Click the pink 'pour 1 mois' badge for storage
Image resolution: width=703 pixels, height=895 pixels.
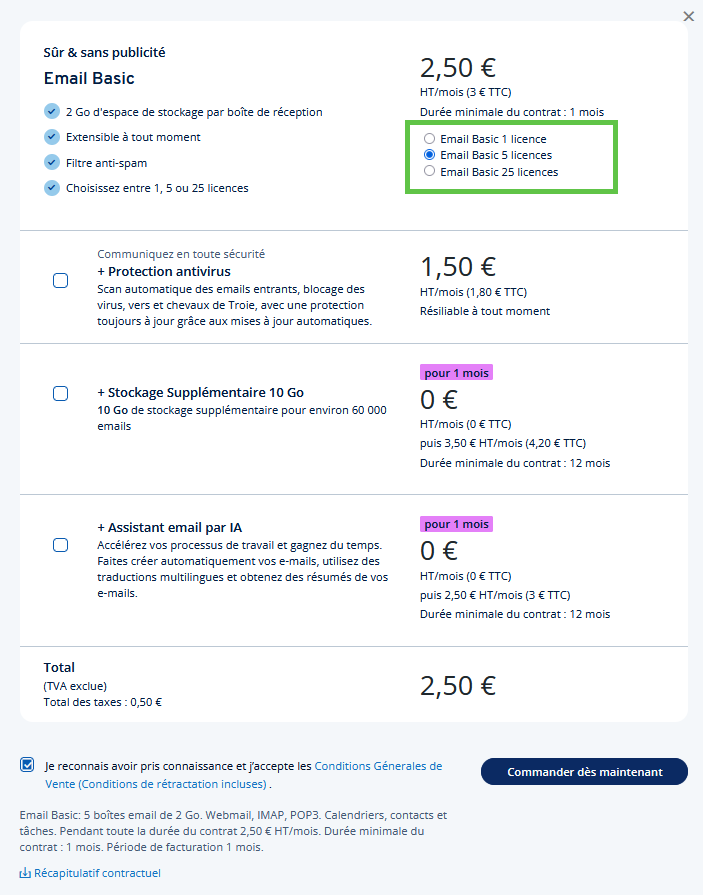456,372
